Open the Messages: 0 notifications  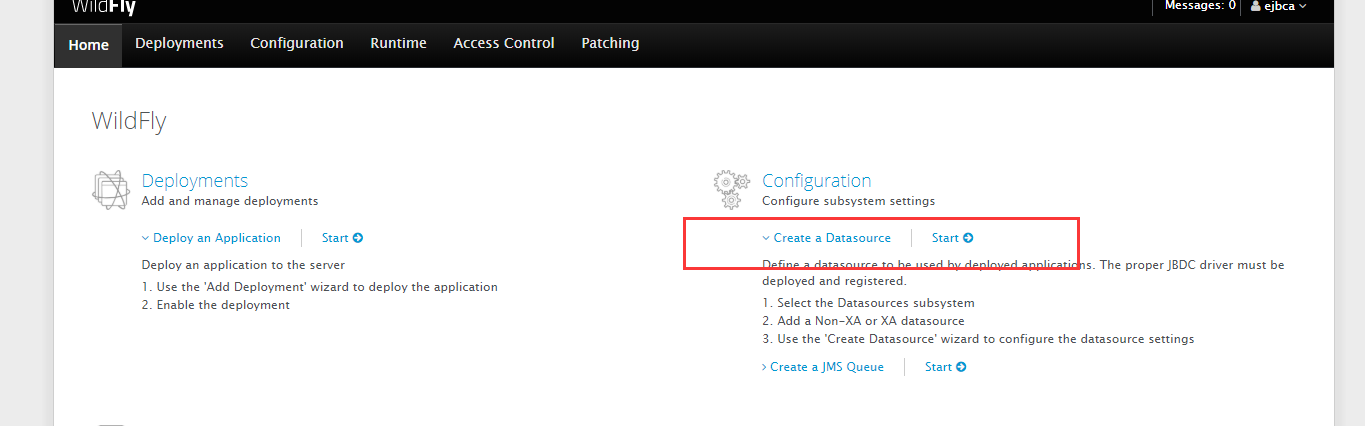tap(1200, 6)
